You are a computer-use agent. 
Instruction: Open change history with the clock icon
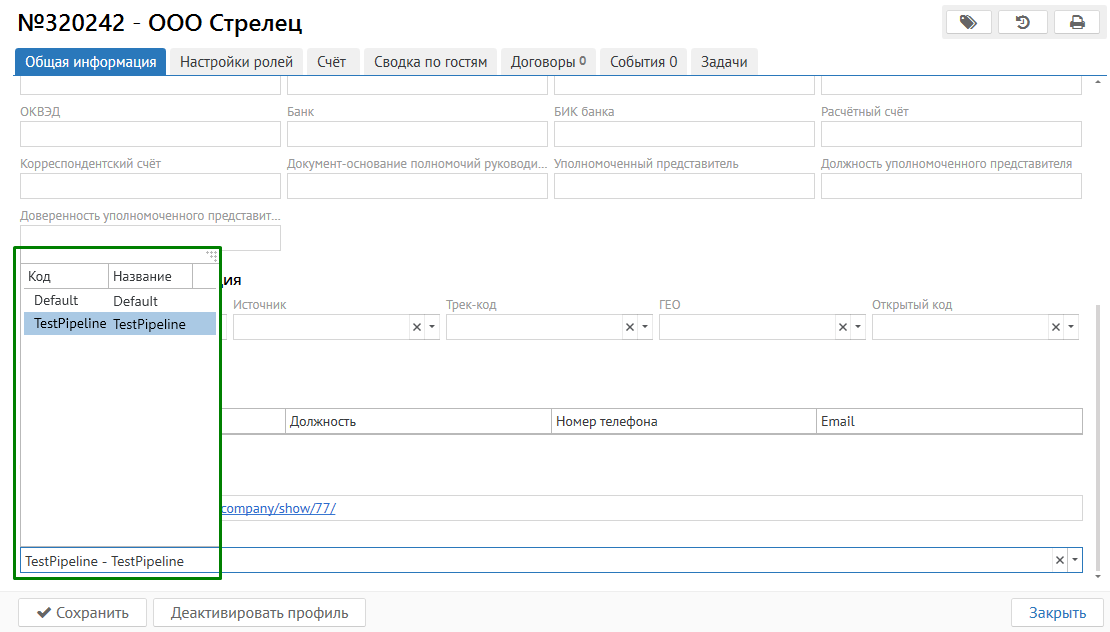[x=1022, y=22]
